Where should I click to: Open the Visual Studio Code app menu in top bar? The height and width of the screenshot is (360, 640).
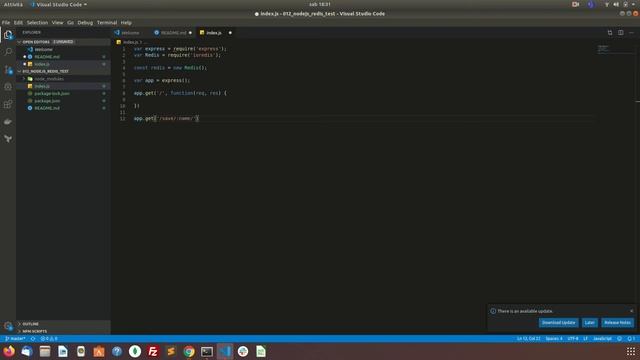(x=59, y=4)
